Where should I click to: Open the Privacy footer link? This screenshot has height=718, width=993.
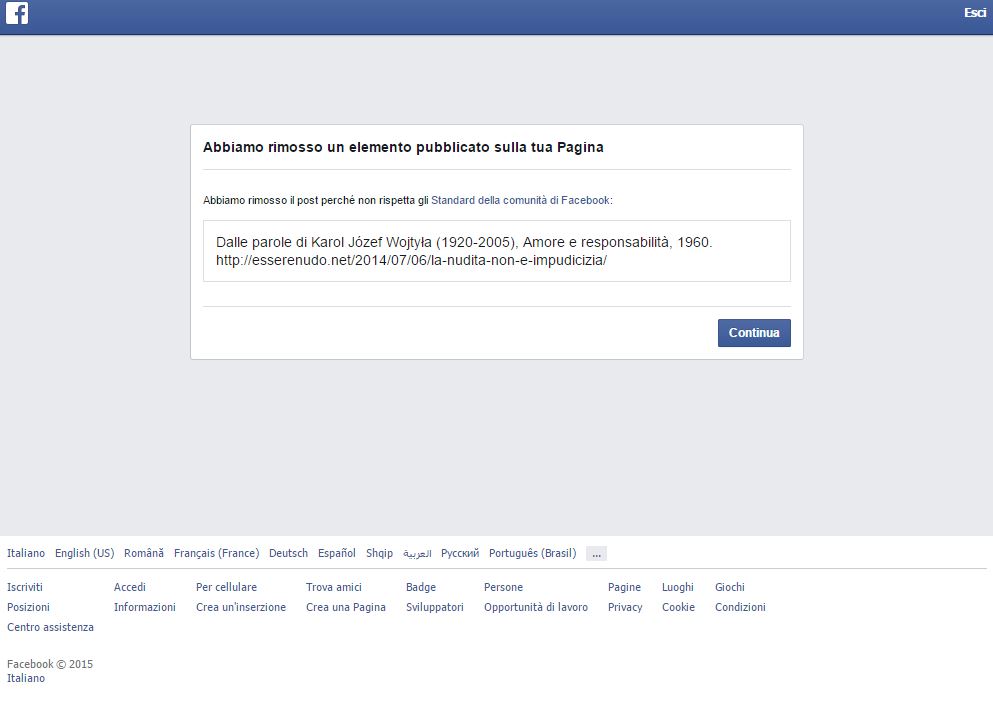625,607
